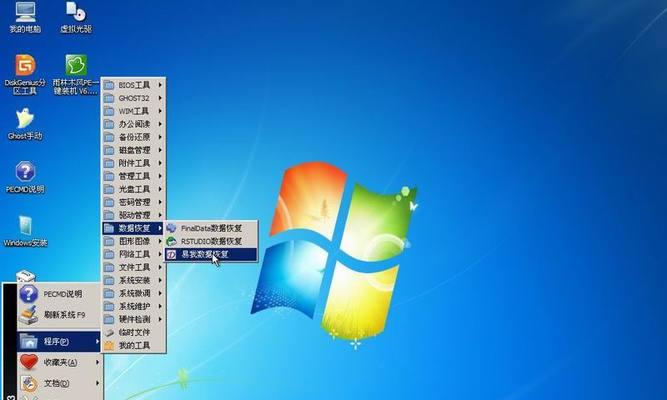
Task: Launch the Windows安装 desktop shortcut
Action: coord(25,231)
